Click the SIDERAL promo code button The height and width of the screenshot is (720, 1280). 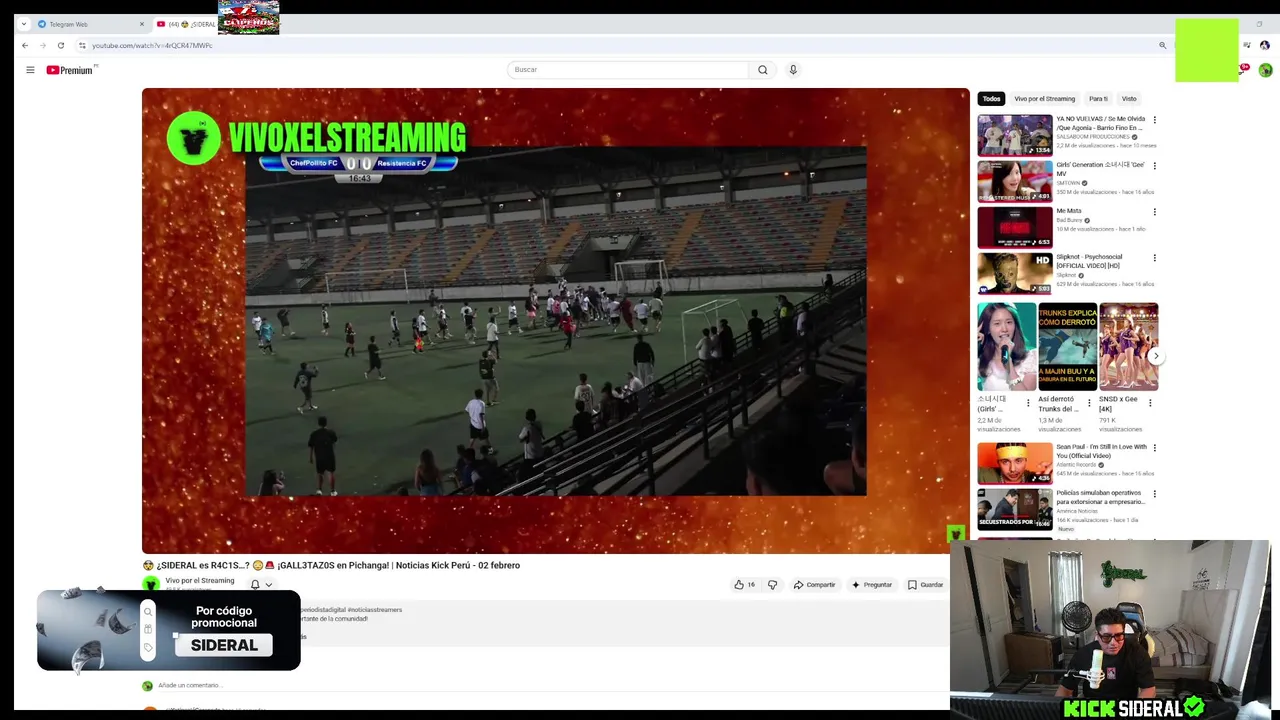[x=224, y=645]
